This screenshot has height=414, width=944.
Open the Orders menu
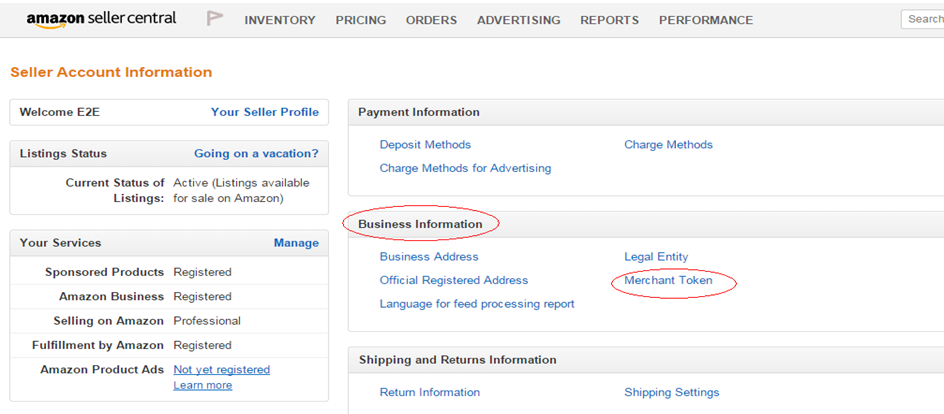point(431,20)
